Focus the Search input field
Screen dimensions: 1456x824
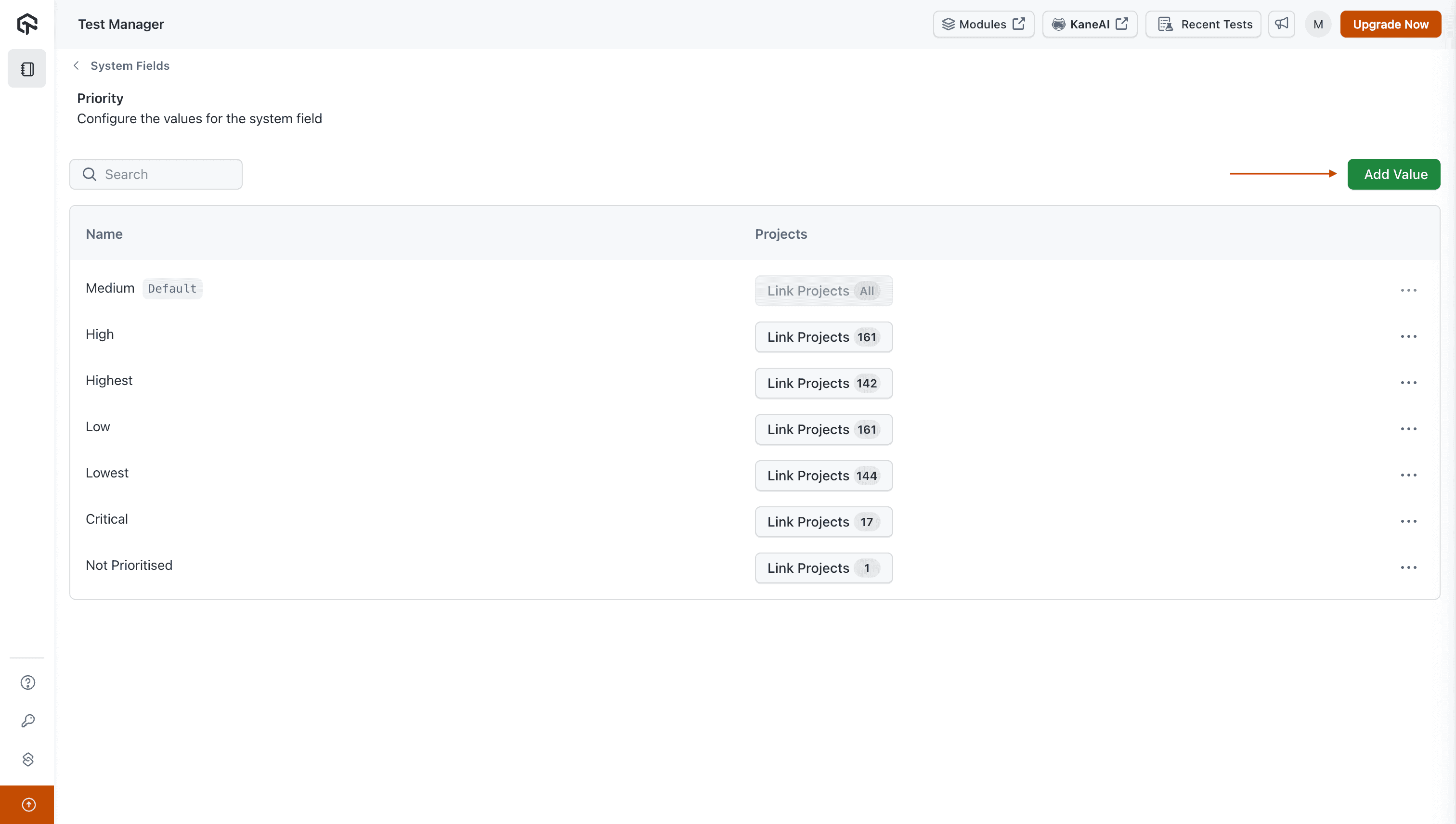click(x=164, y=174)
